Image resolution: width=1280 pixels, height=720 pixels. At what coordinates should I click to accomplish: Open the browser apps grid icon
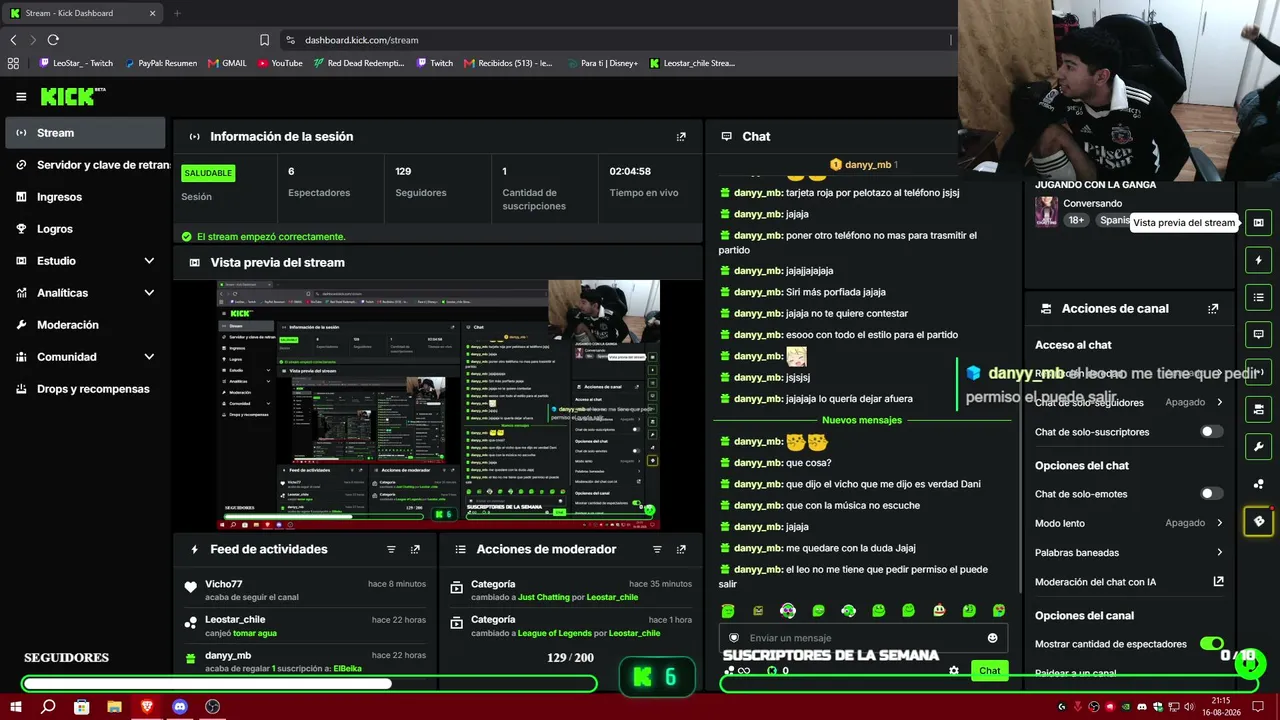point(13,63)
